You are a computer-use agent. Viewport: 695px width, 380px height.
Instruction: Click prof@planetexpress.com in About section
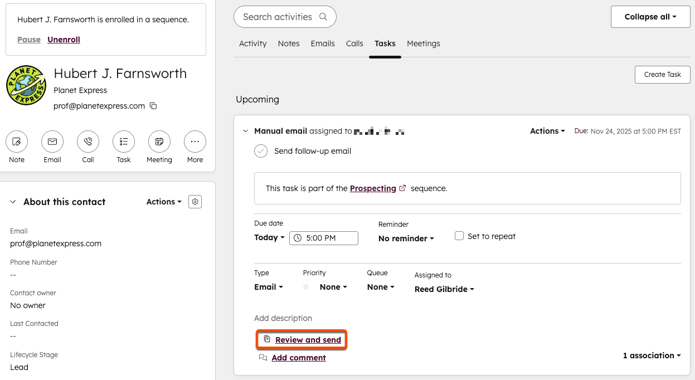click(55, 243)
